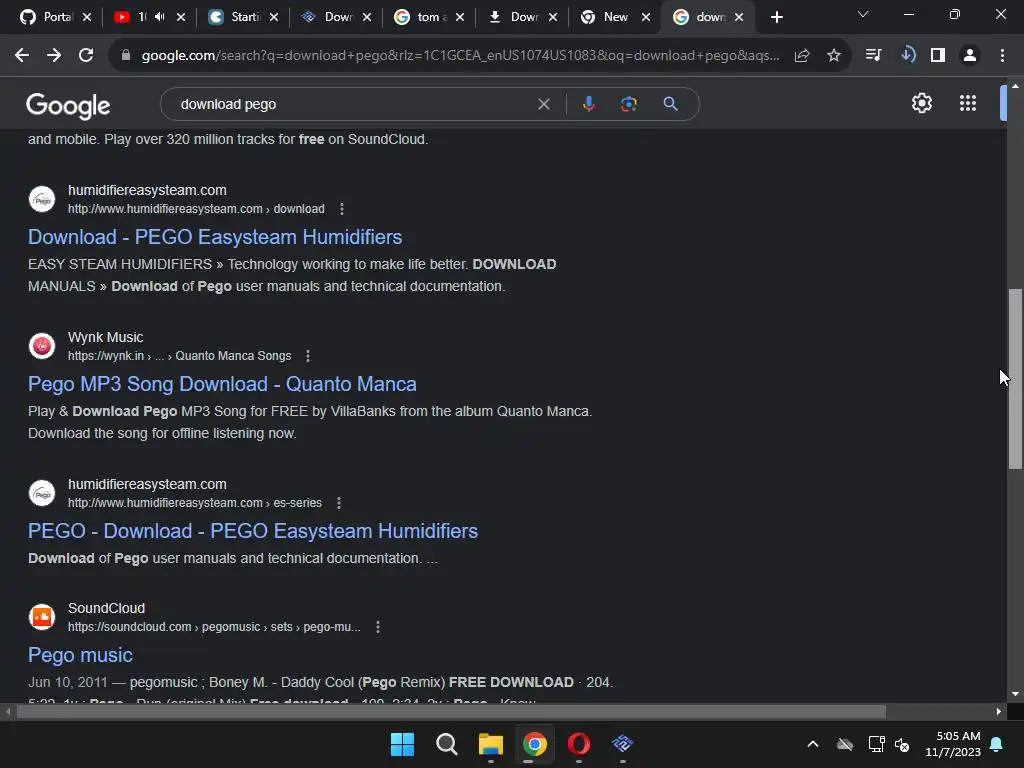
Task: Start voice search with microphone
Action: click(588, 104)
